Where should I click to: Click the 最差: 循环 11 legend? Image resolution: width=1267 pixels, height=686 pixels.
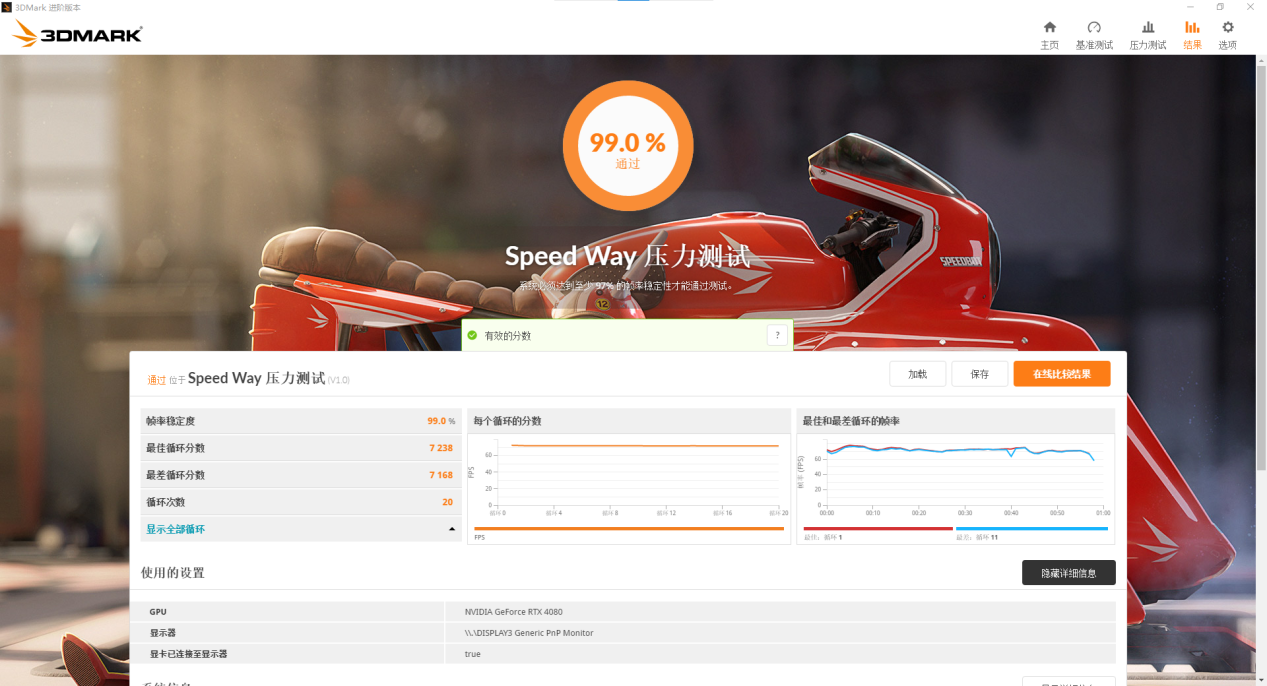(978, 537)
